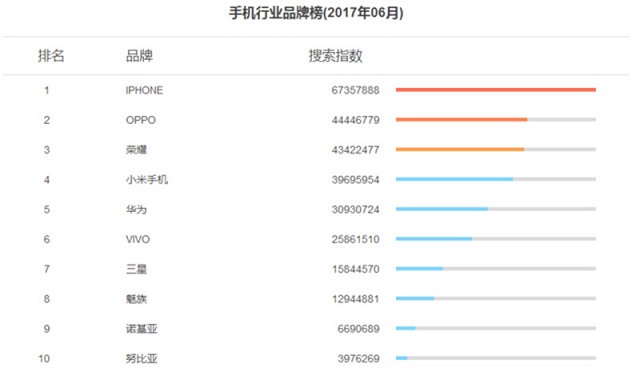Click the orange OPPO index bar
The image size is (640, 372).
pyautogui.click(x=462, y=120)
